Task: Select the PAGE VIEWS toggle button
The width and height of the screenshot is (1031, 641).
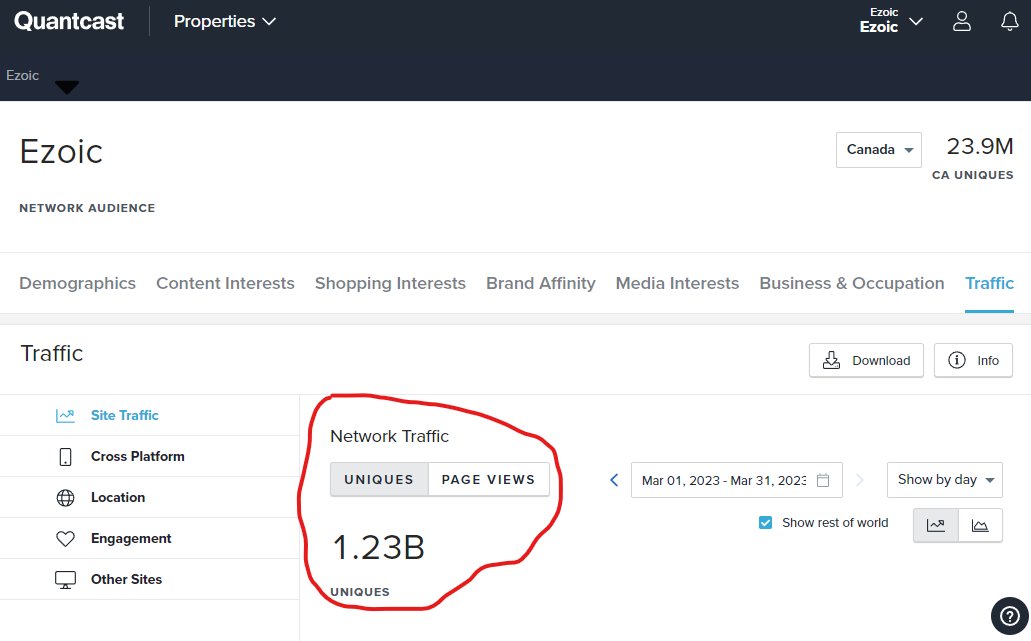Action: point(489,479)
